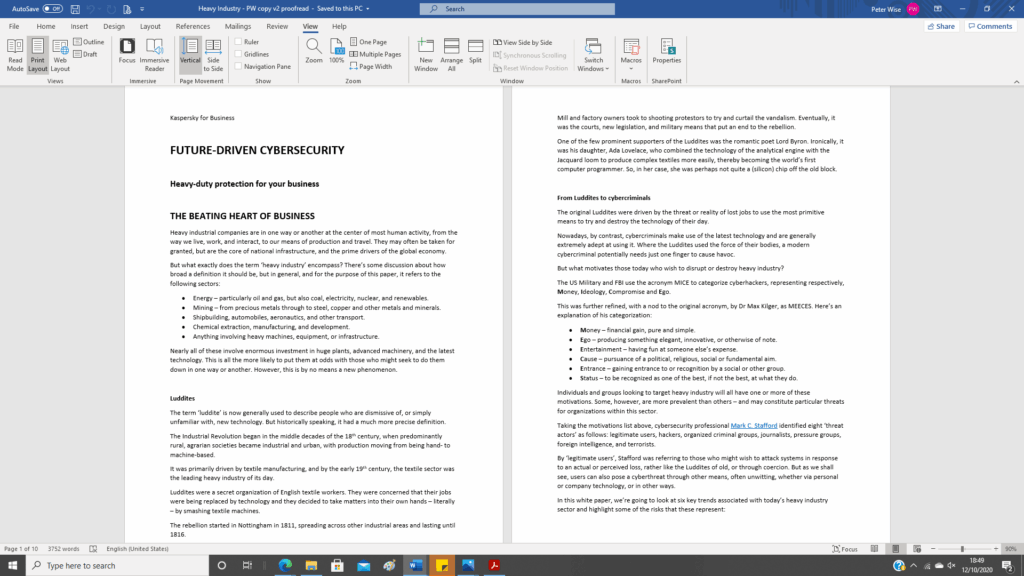Switch to Read Mode view
Viewport: 1024px width, 576px height.
coord(15,55)
